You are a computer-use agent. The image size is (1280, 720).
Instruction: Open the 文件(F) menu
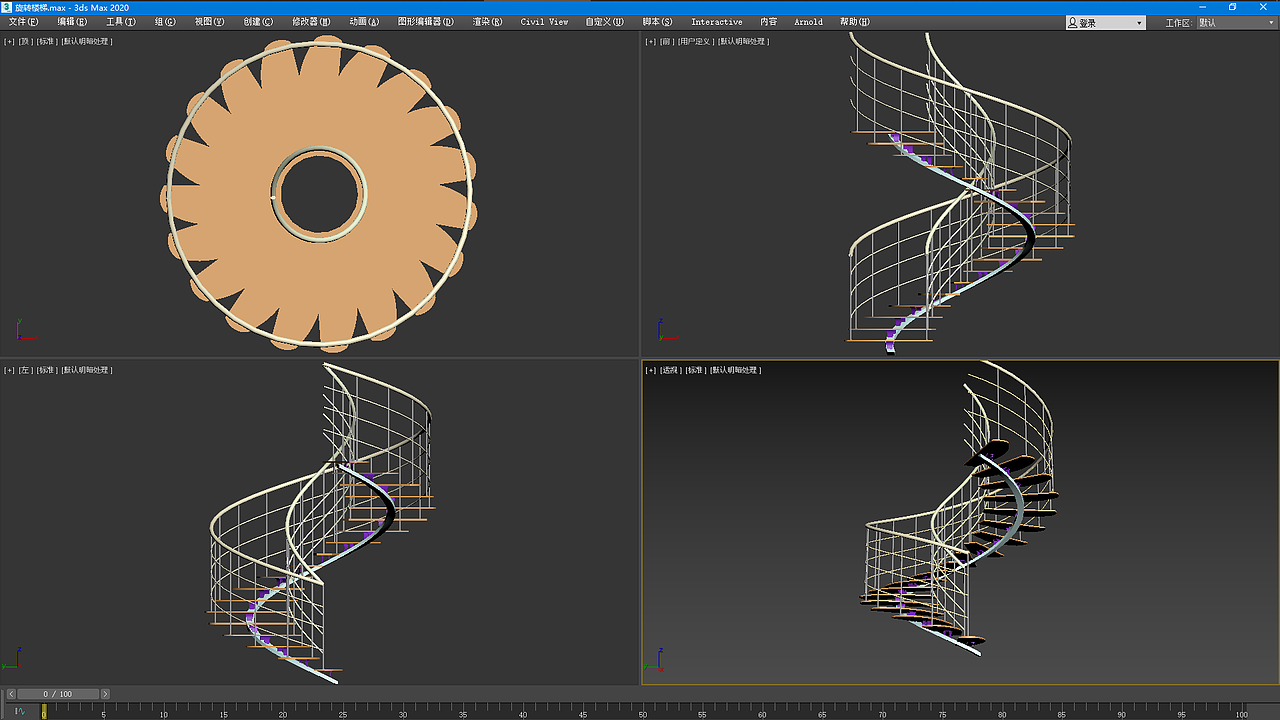pyautogui.click(x=24, y=22)
